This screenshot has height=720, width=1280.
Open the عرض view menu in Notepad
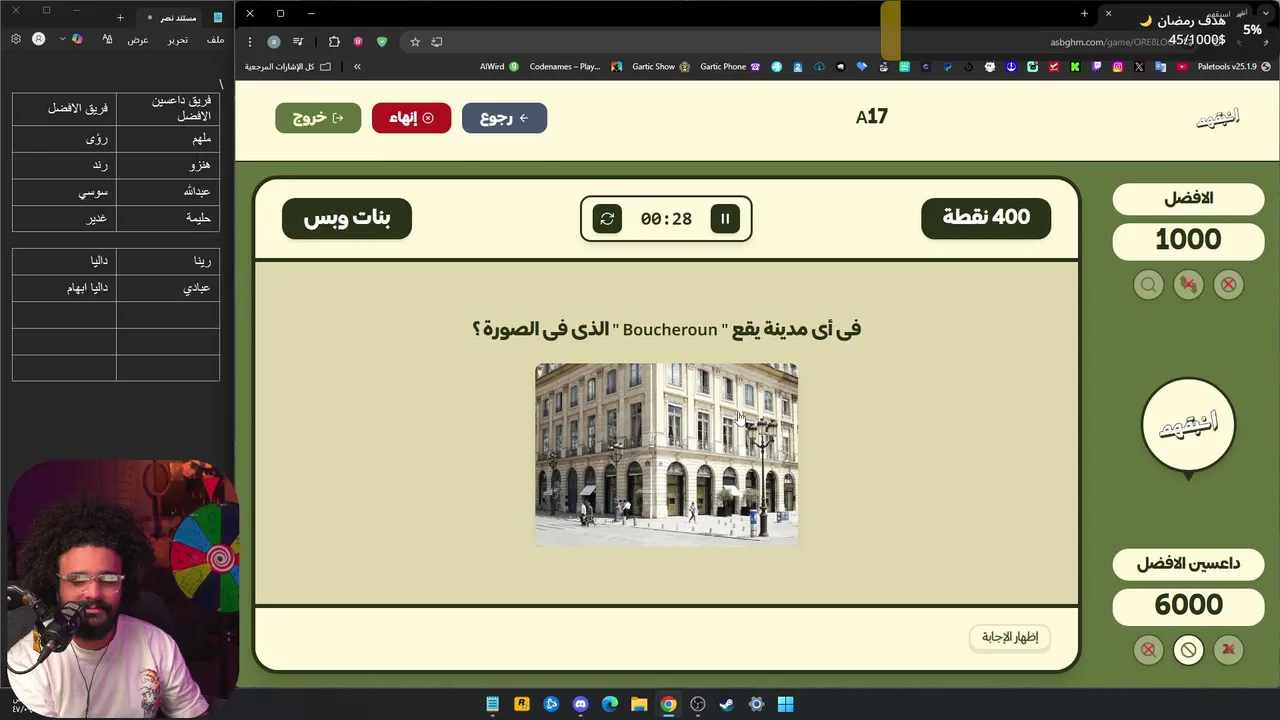coord(138,39)
